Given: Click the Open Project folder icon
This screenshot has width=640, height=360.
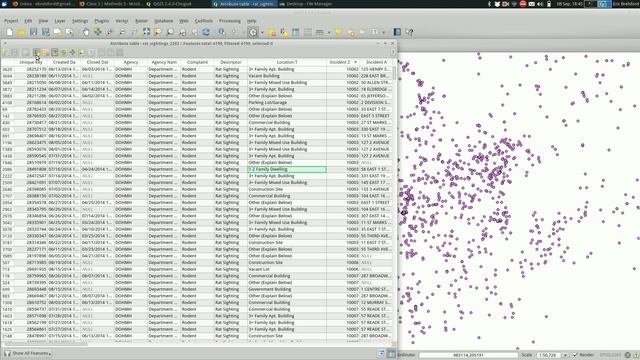Looking at the screenshot, I should pyautogui.click(x=21, y=32).
